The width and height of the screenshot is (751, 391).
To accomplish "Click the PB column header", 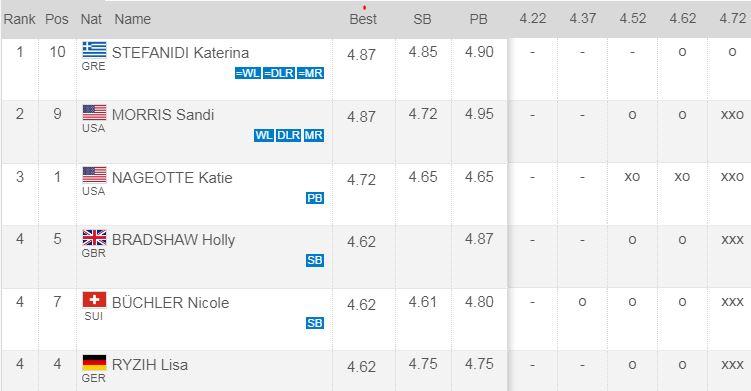I will [478, 19].
